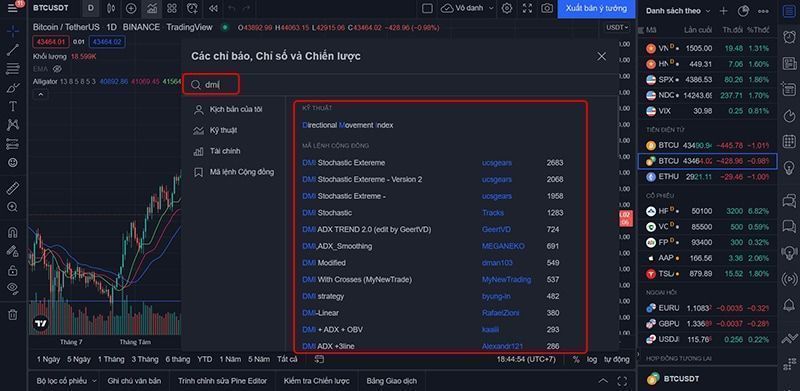Open Bộ lọc cổ phiếu dropdown tab
This screenshot has height=391, width=800.
(66, 381)
